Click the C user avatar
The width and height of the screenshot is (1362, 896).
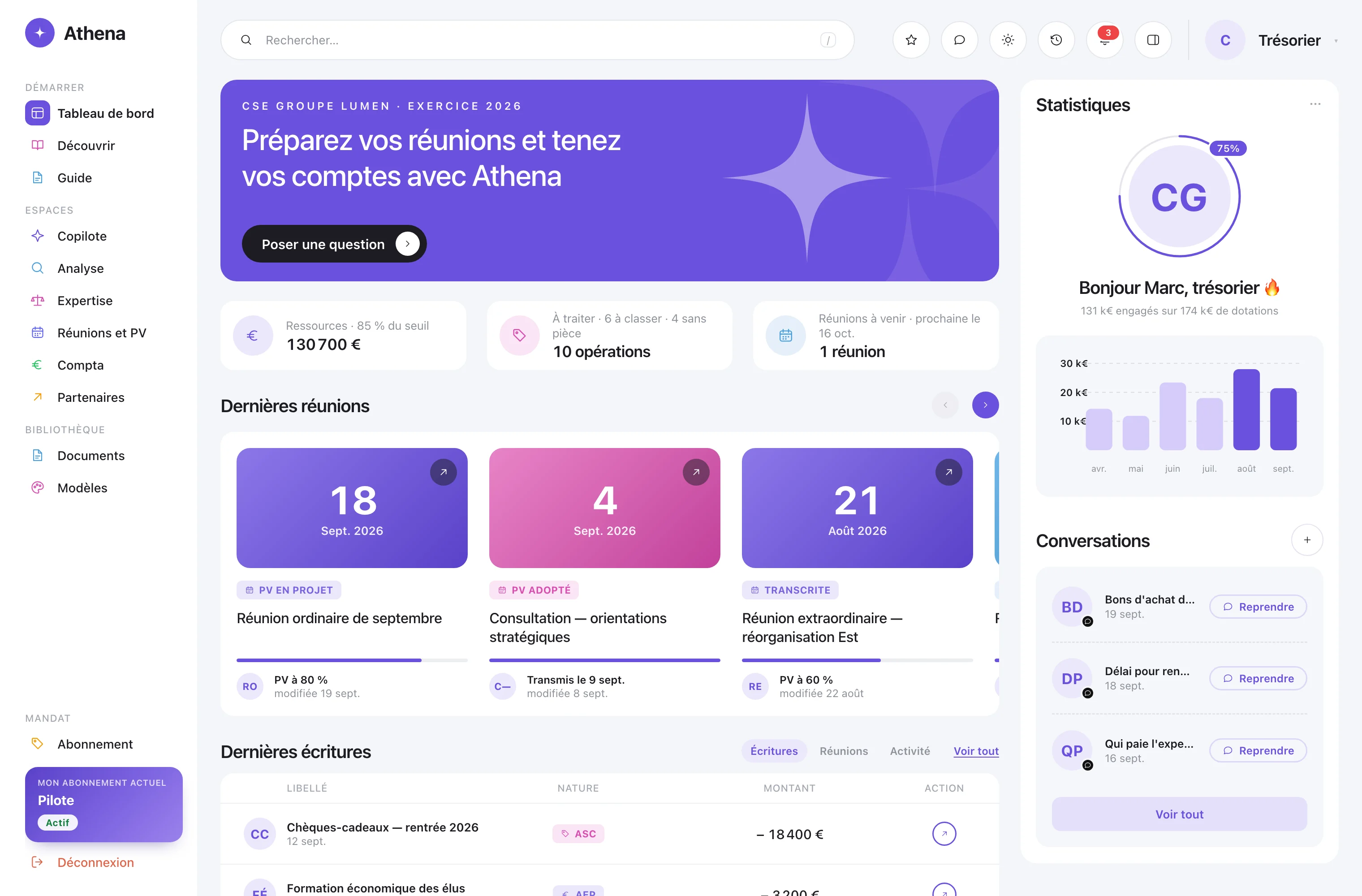[1224, 40]
